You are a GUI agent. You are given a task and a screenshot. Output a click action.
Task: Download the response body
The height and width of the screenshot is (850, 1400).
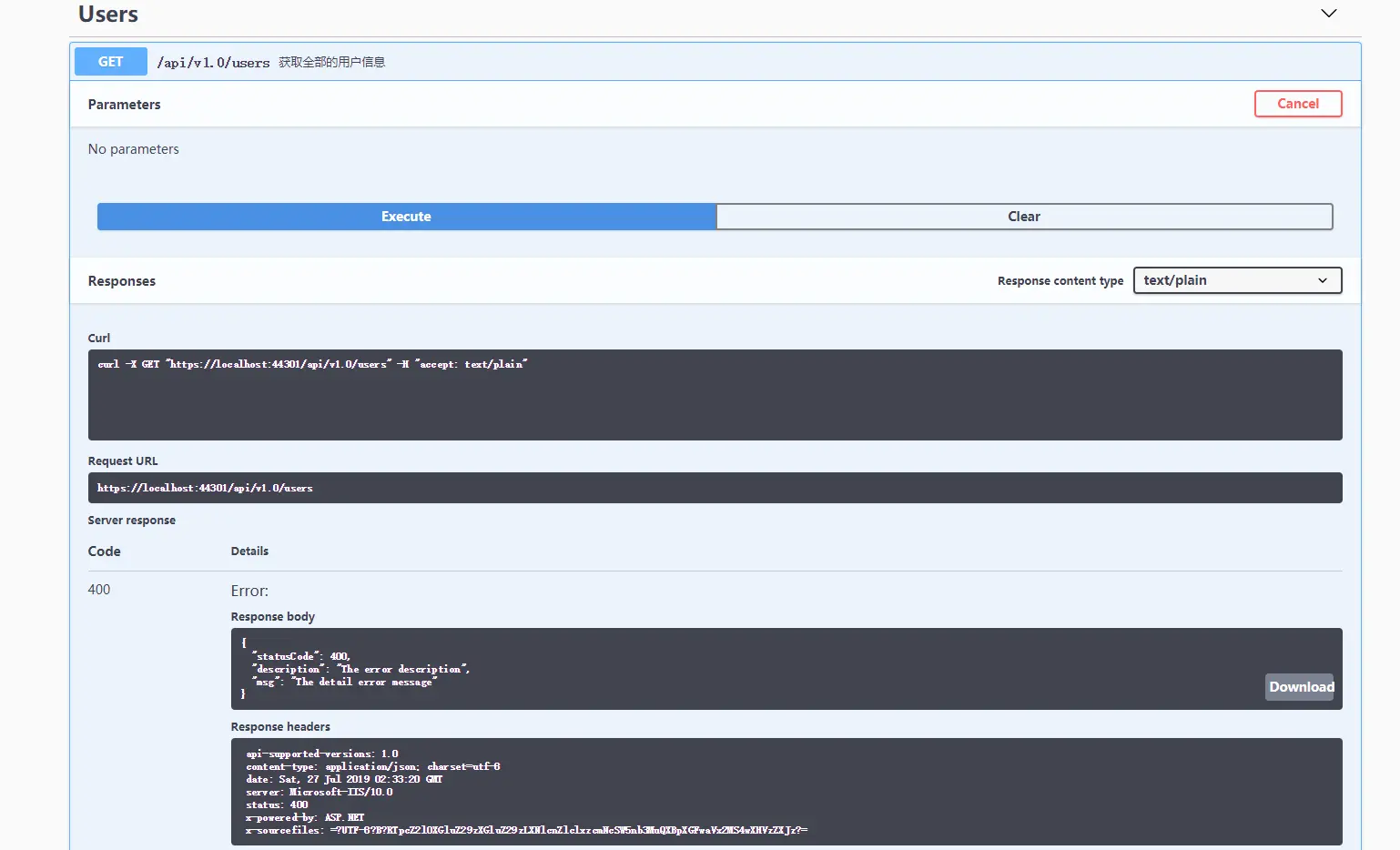1302,687
